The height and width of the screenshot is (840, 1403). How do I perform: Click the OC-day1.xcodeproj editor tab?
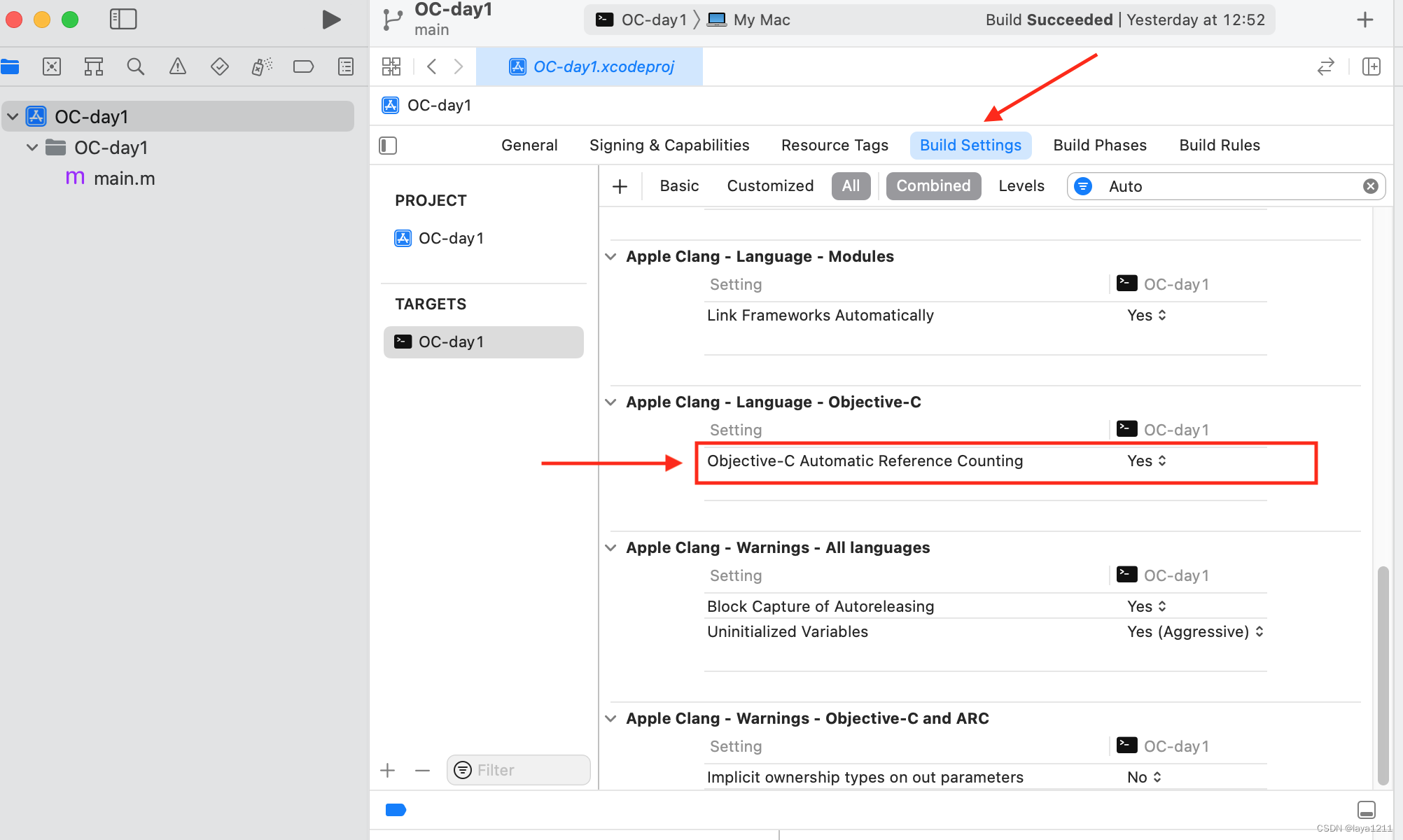click(589, 66)
